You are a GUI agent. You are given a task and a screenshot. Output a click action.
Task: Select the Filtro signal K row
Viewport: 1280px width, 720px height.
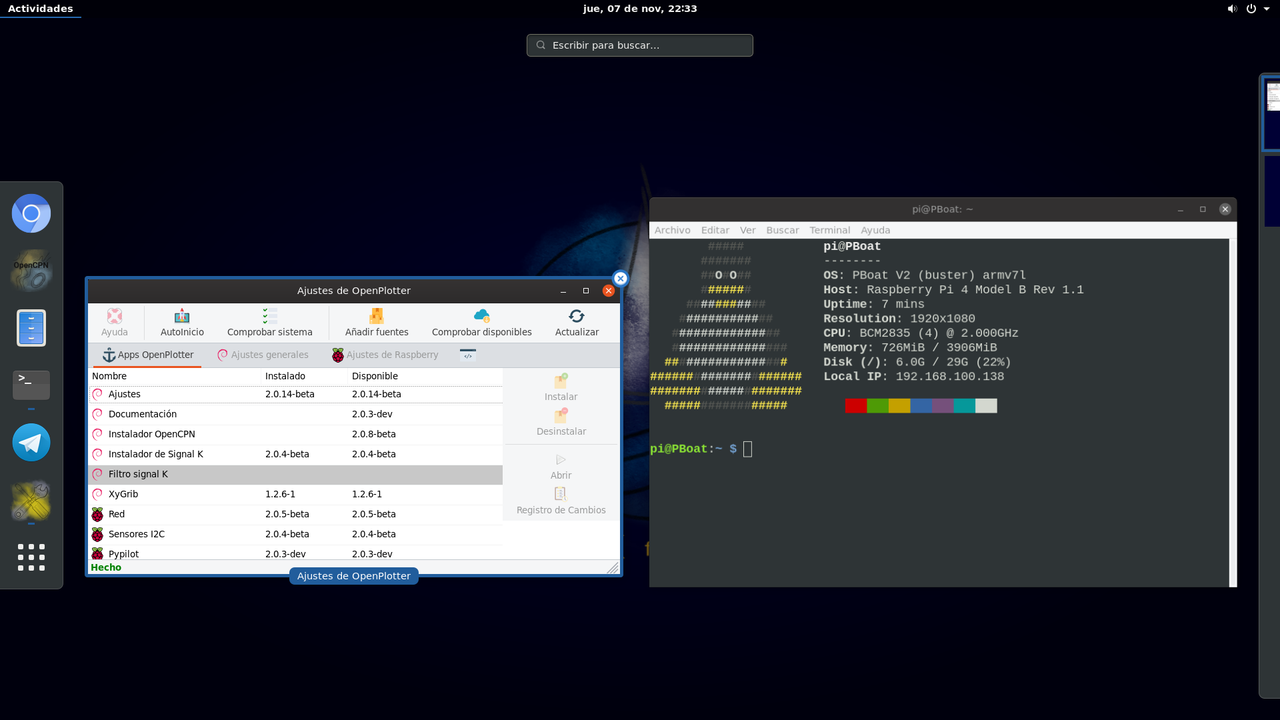tap(296, 474)
